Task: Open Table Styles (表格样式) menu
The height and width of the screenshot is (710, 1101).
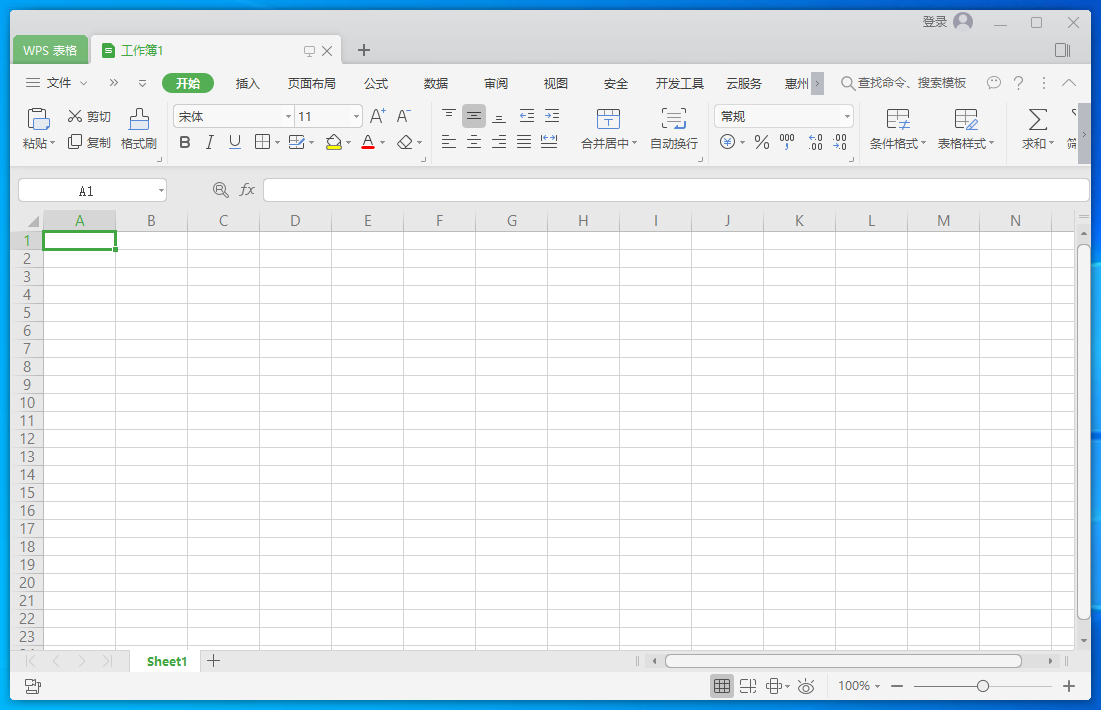Action: 965,129
